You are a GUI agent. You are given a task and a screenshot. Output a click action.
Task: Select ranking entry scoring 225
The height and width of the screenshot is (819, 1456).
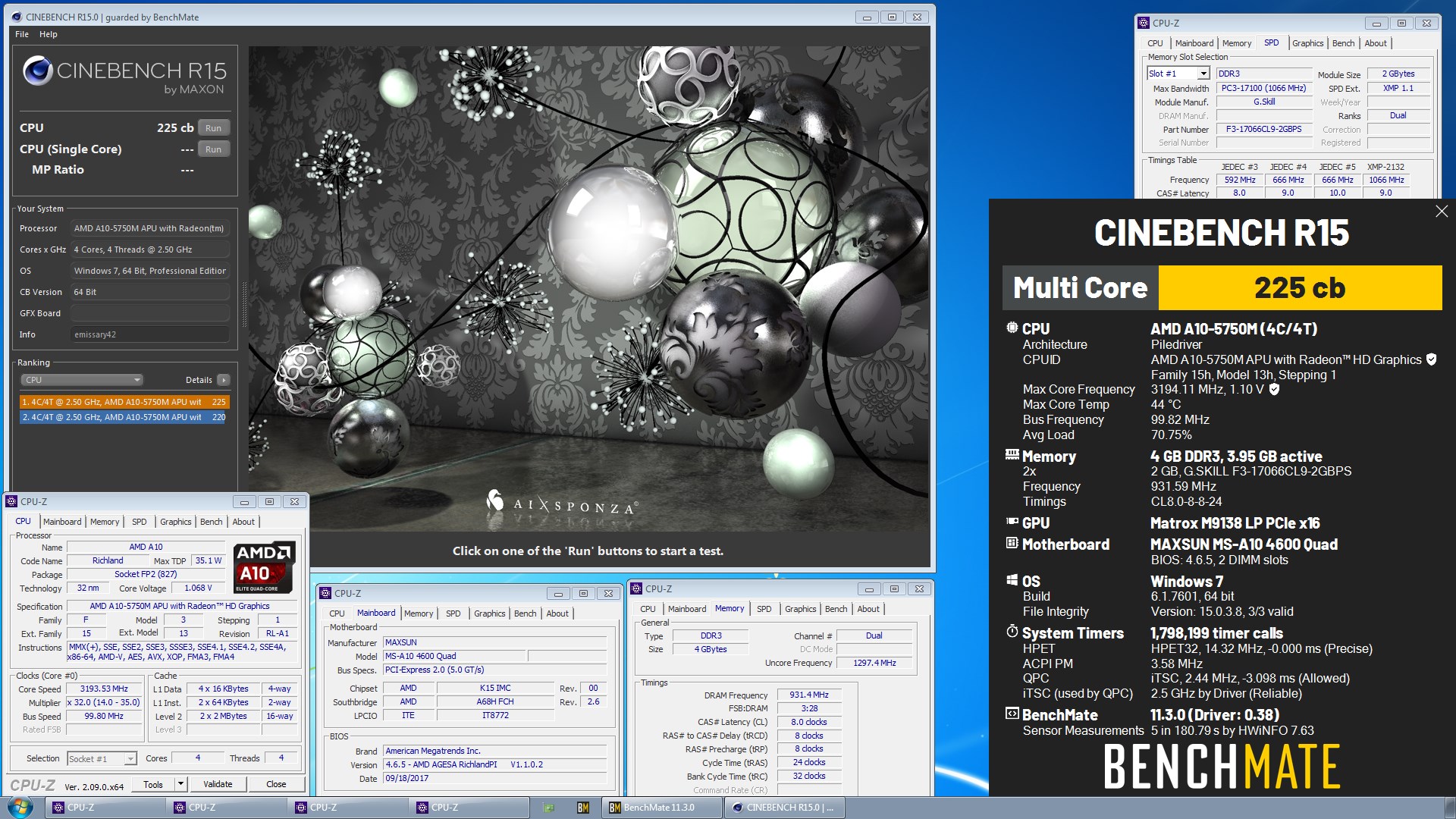pos(124,402)
